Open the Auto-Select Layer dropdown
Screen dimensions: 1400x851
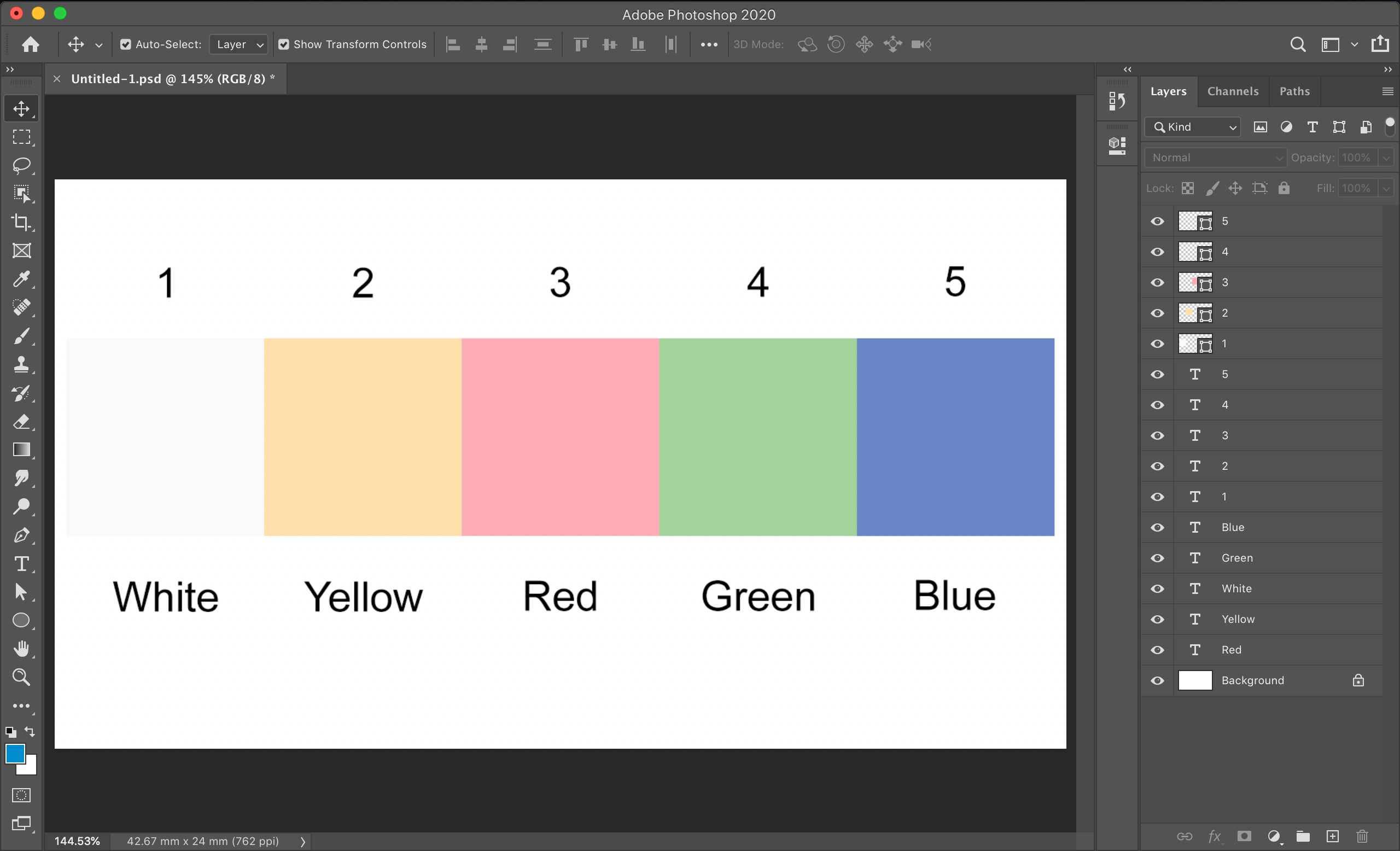(238, 44)
